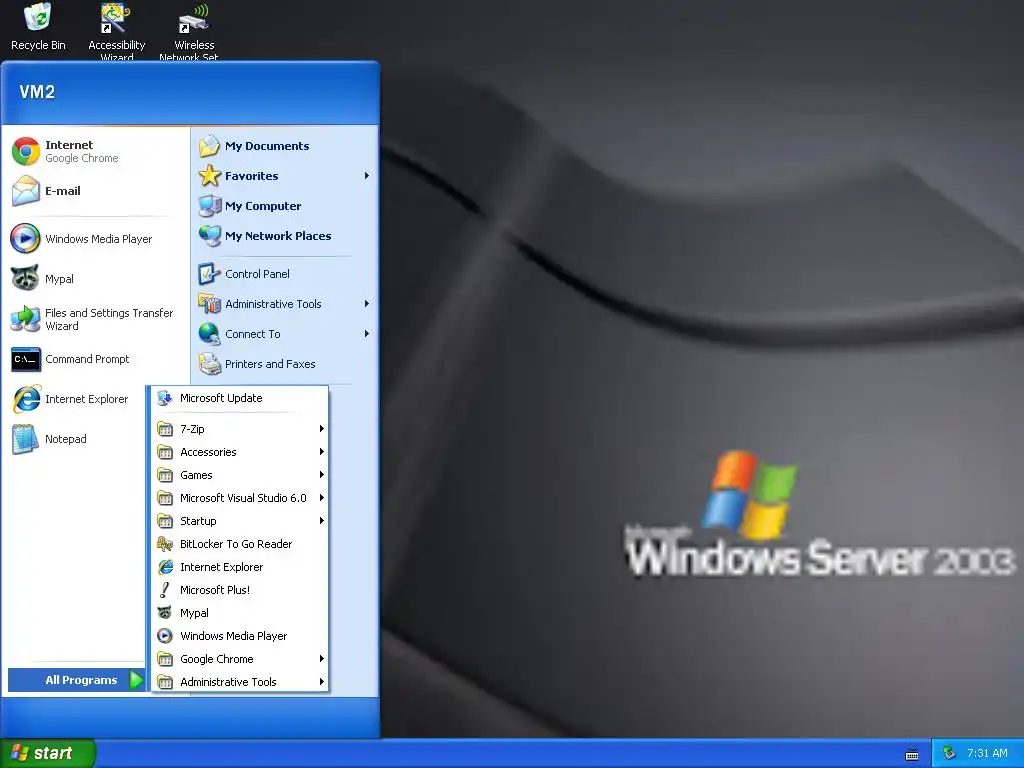Click Notepad text label
This screenshot has height=768, width=1024.
click(x=66, y=440)
